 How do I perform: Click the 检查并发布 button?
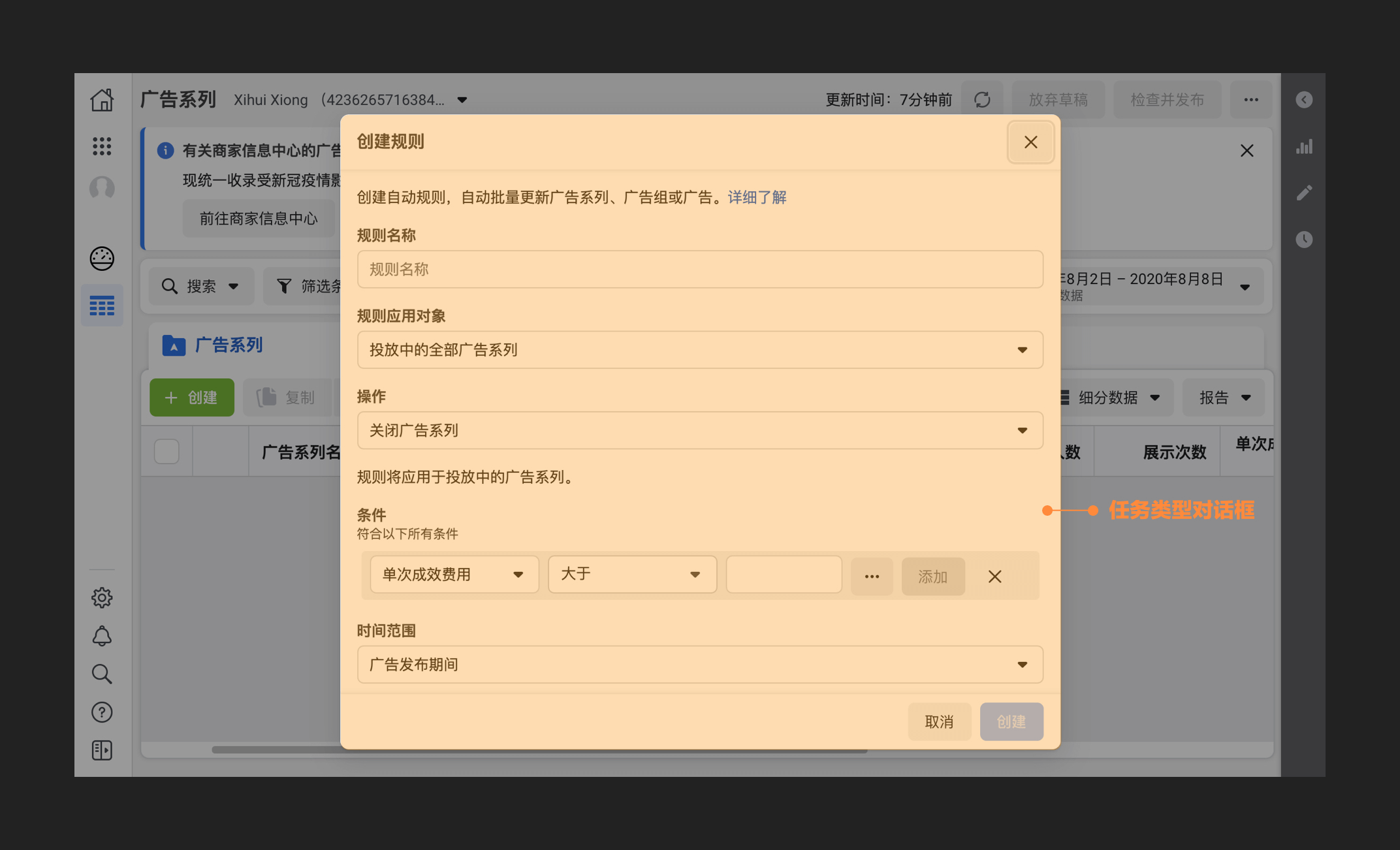tap(1167, 100)
